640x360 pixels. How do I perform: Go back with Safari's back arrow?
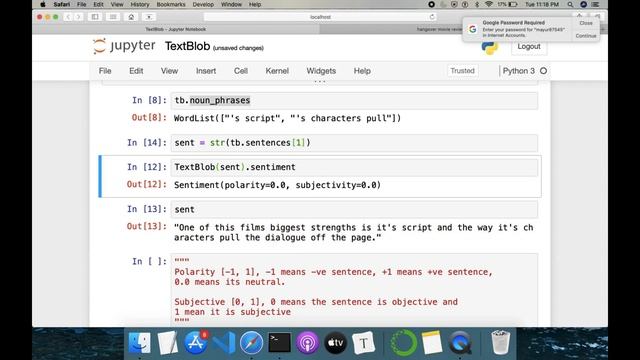click(x=68, y=17)
